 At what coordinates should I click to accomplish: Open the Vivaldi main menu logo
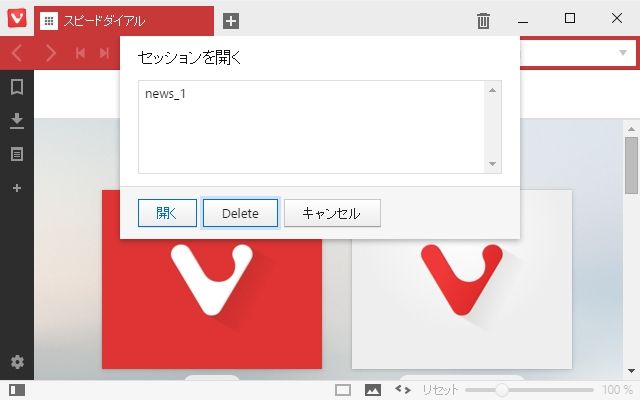click(17, 18)
